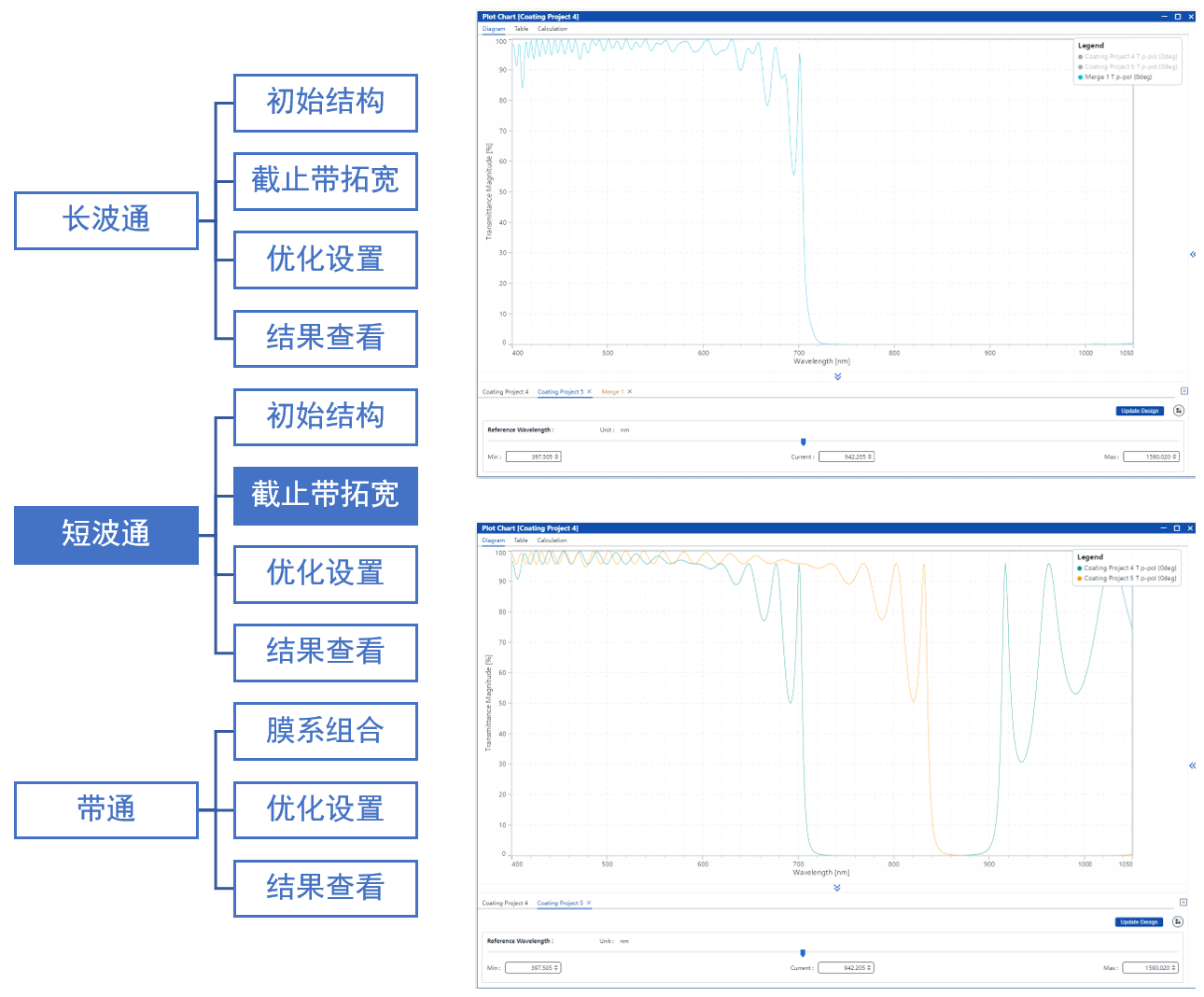This screenshot has width=1204, height=997.
Task: Collapse lower chart using double-chevron below axis
Action: (837, 888)
